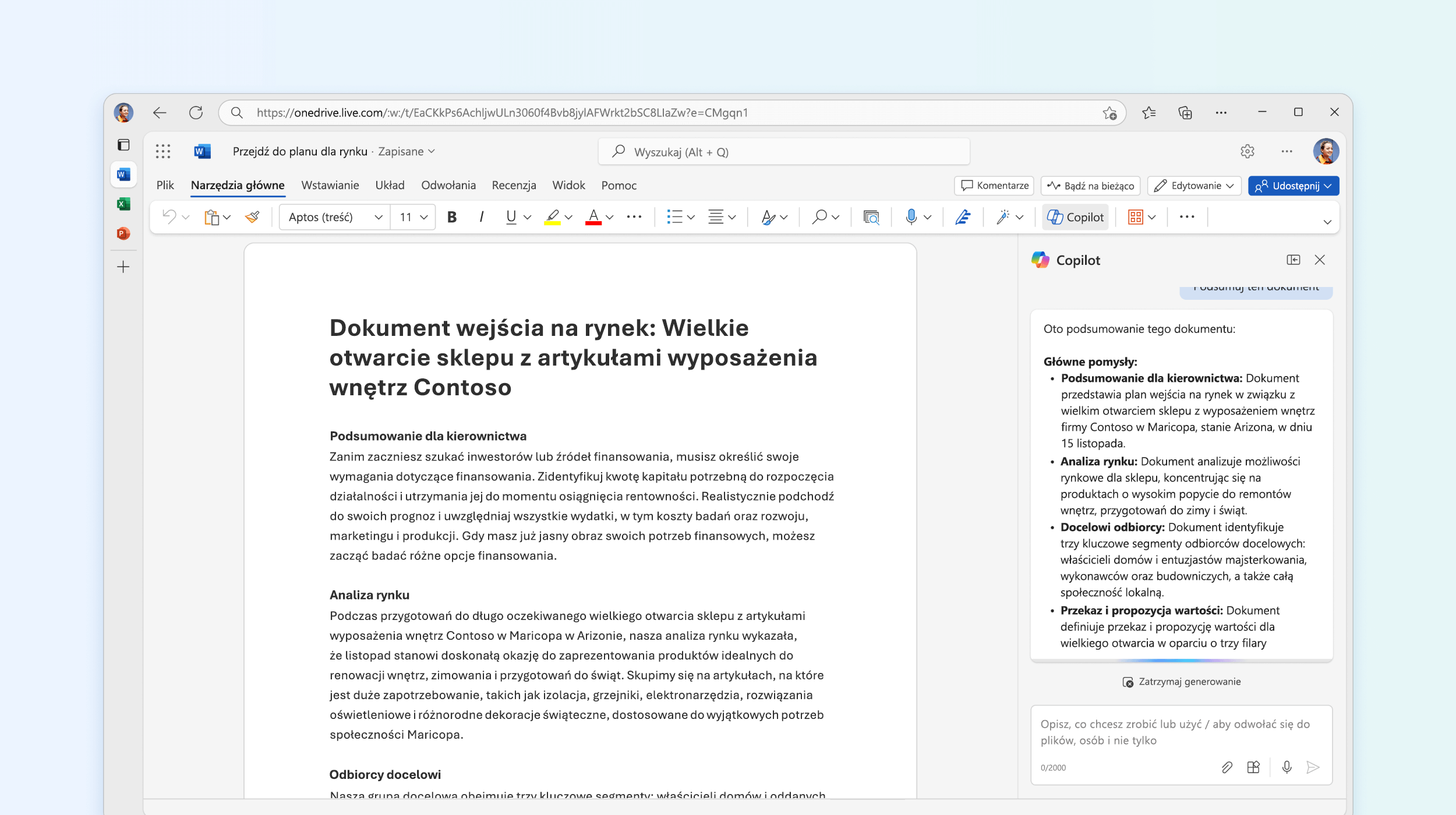Expand bullet list dropdown arrow
Image resolution: width=1456 pixels, height=815 pixels.
coord(691,217)
